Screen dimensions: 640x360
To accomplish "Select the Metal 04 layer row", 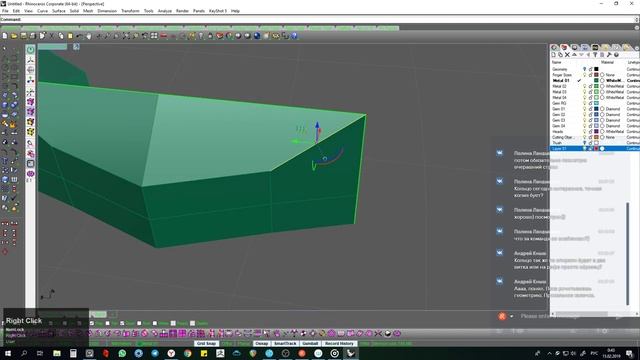I will click(x=595, y=98).
